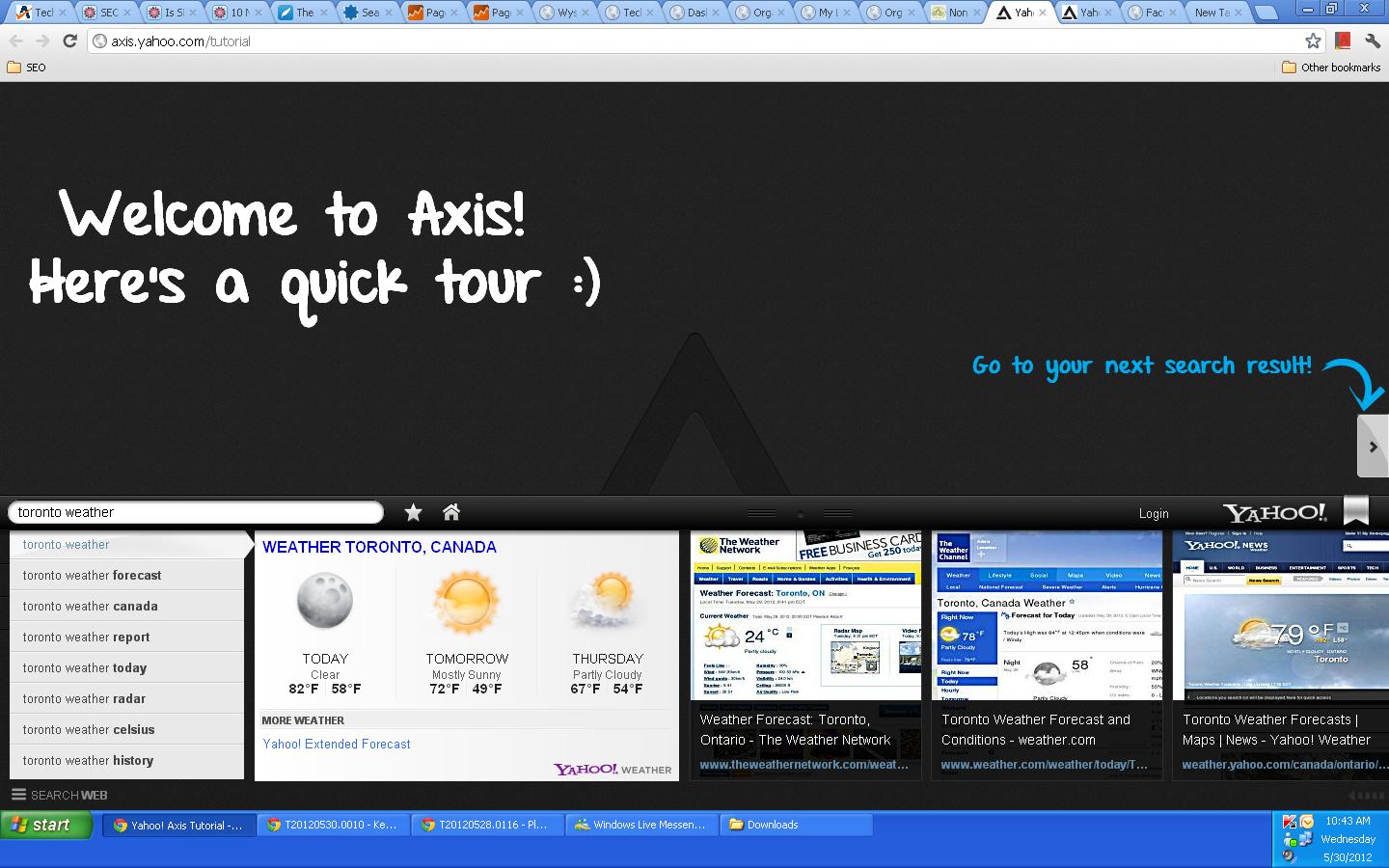
Task: Select suggestion toronto weather forecast
Action: click(x=91, y=575)
